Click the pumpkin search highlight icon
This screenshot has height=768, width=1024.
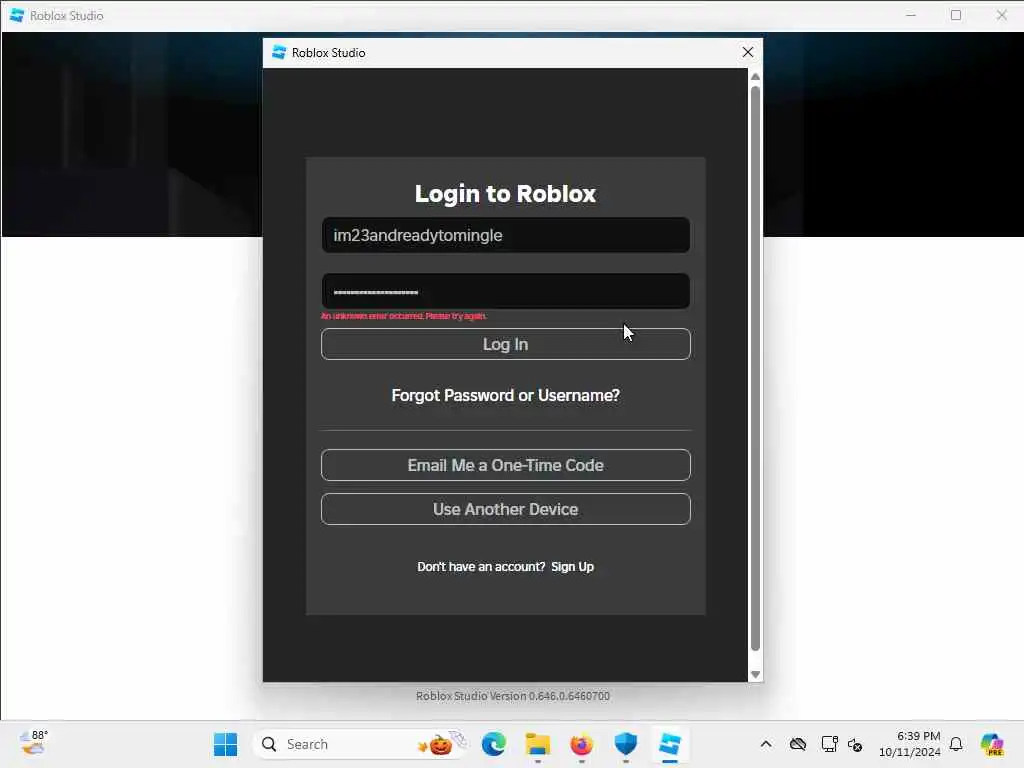[x=439, y=744]
